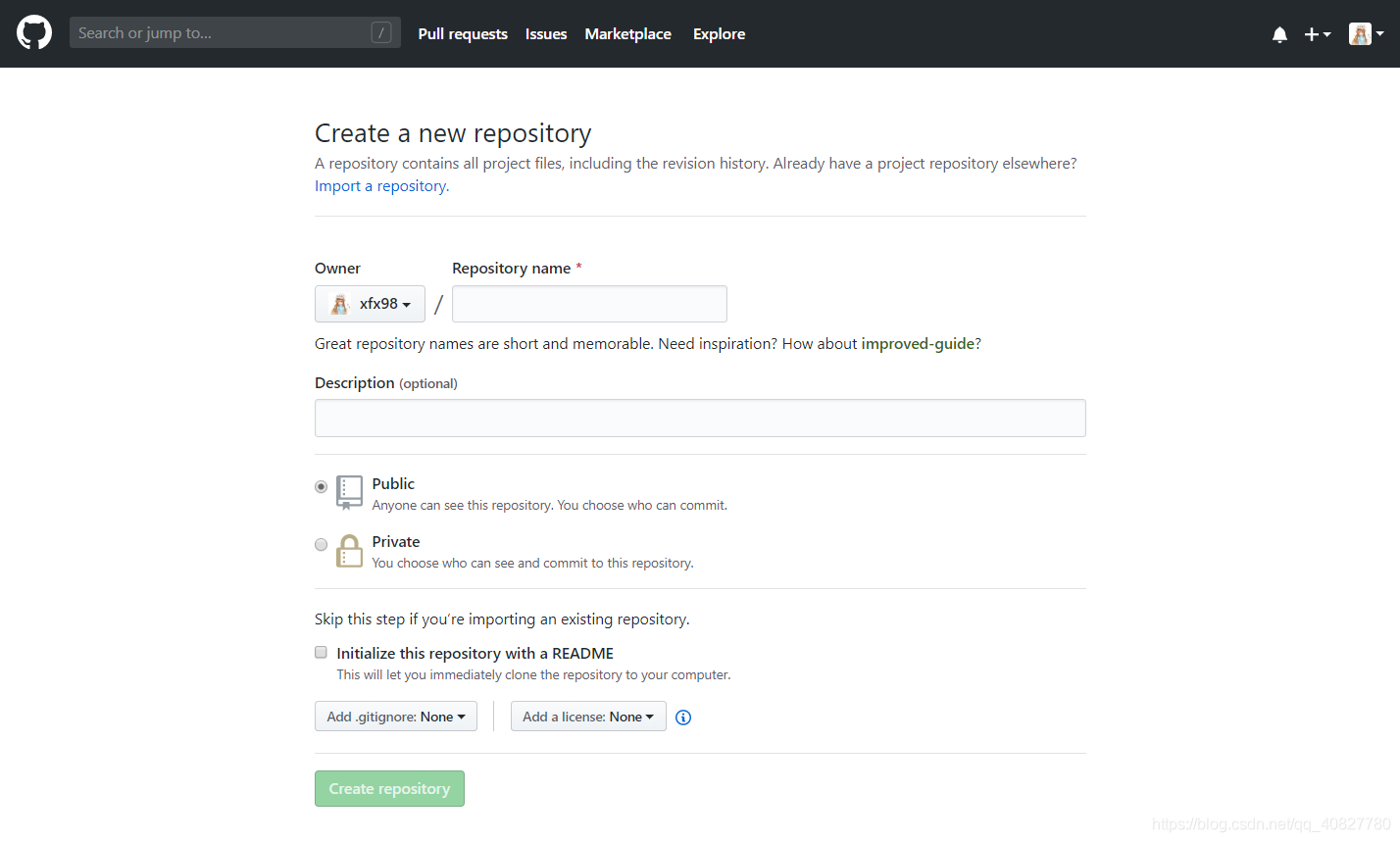View notifications via the bell icon
This screenshot has height=842, width=1400.
(x=1279, y=34)
